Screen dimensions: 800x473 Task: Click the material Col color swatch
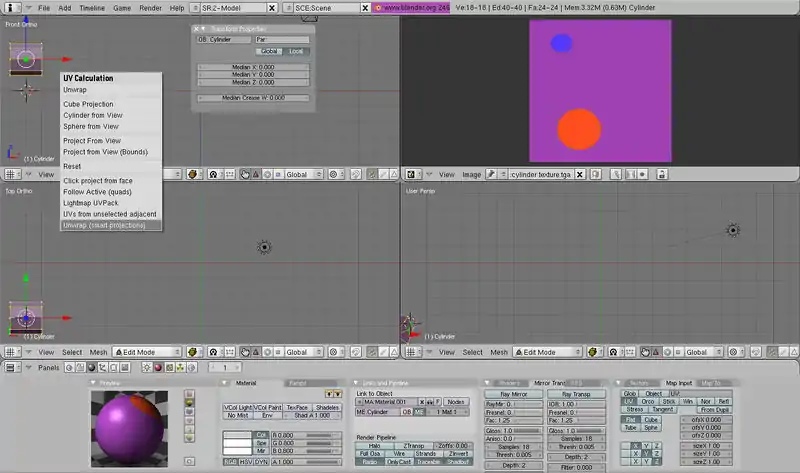[237, 435]
